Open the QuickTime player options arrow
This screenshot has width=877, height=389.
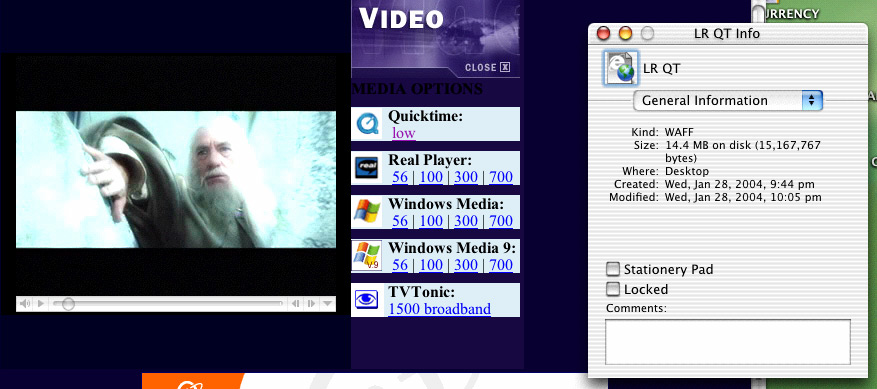point(328,304)
